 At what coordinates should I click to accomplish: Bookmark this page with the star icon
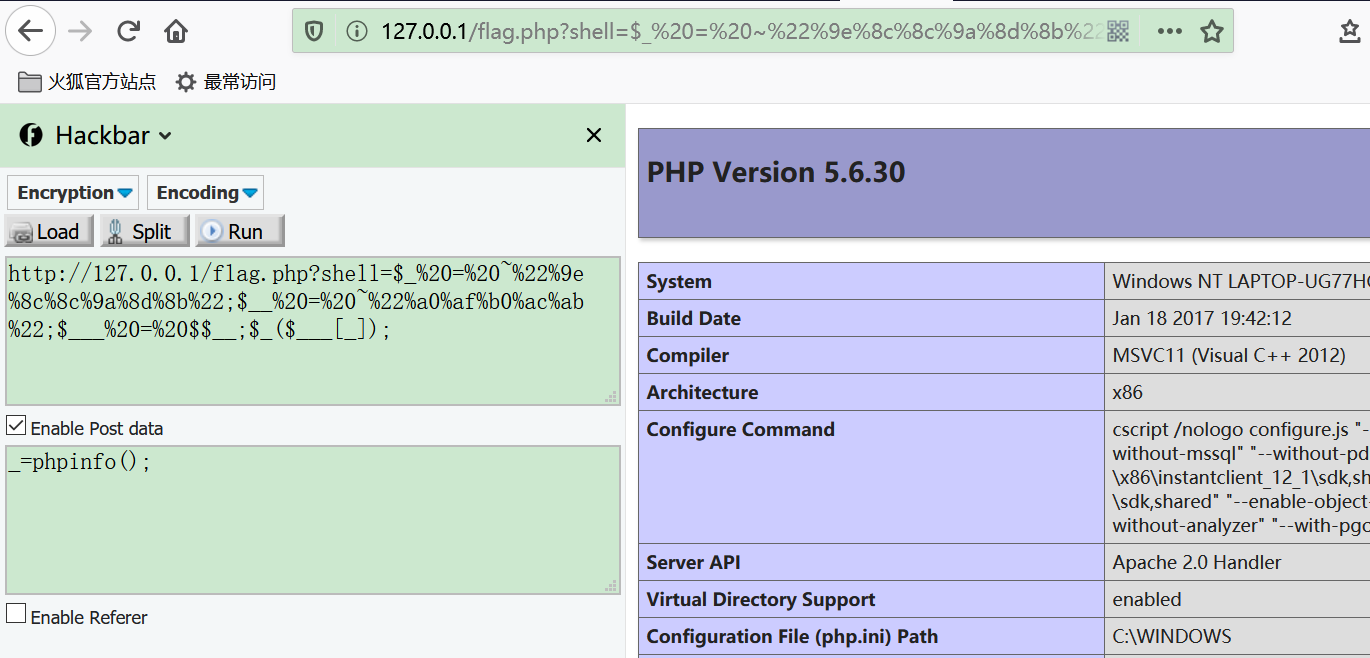coord(1212,31)
